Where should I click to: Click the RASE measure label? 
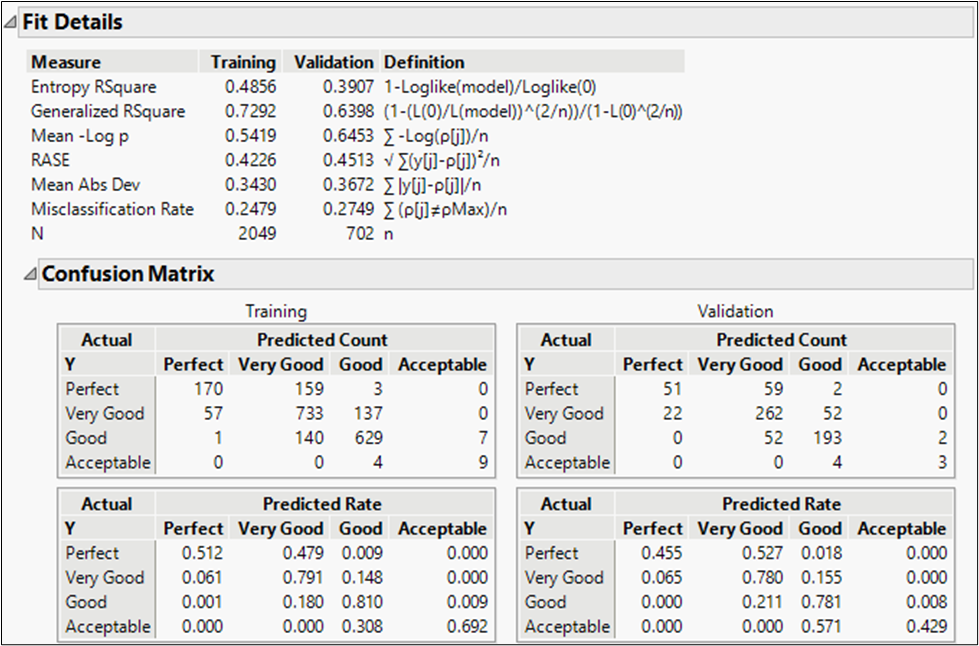(50, 160)
